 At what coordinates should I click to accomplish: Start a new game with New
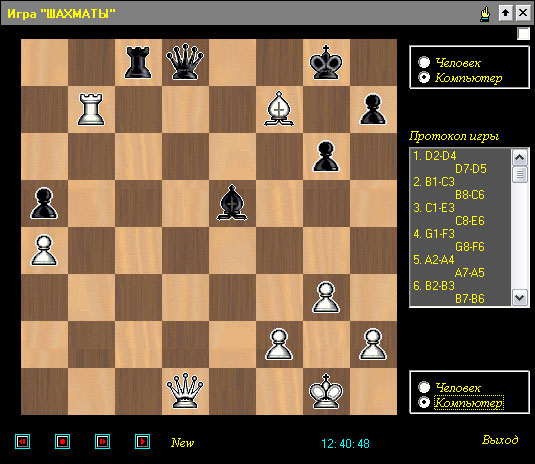pos(183,443)
